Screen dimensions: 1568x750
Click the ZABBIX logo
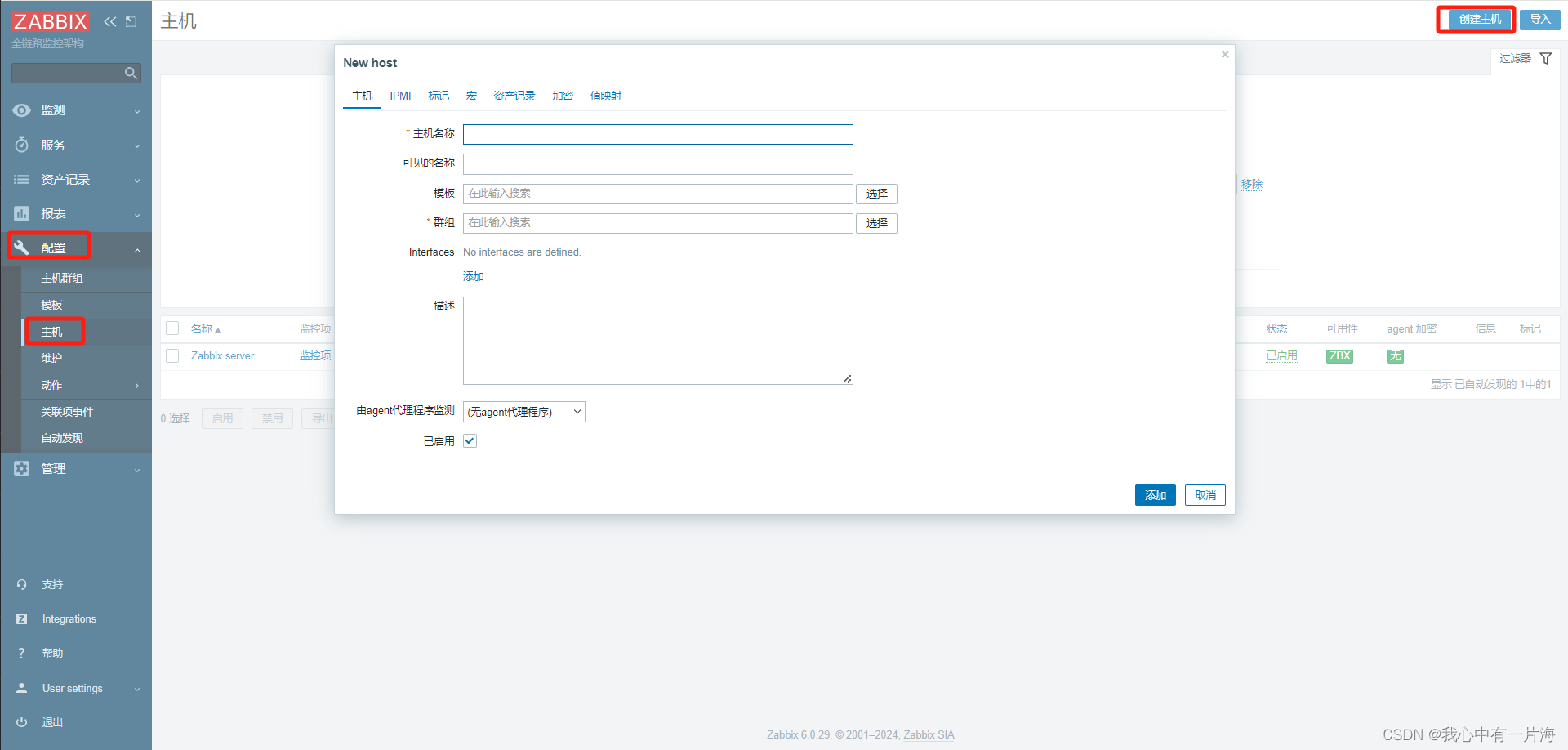[x=50, y=21]
